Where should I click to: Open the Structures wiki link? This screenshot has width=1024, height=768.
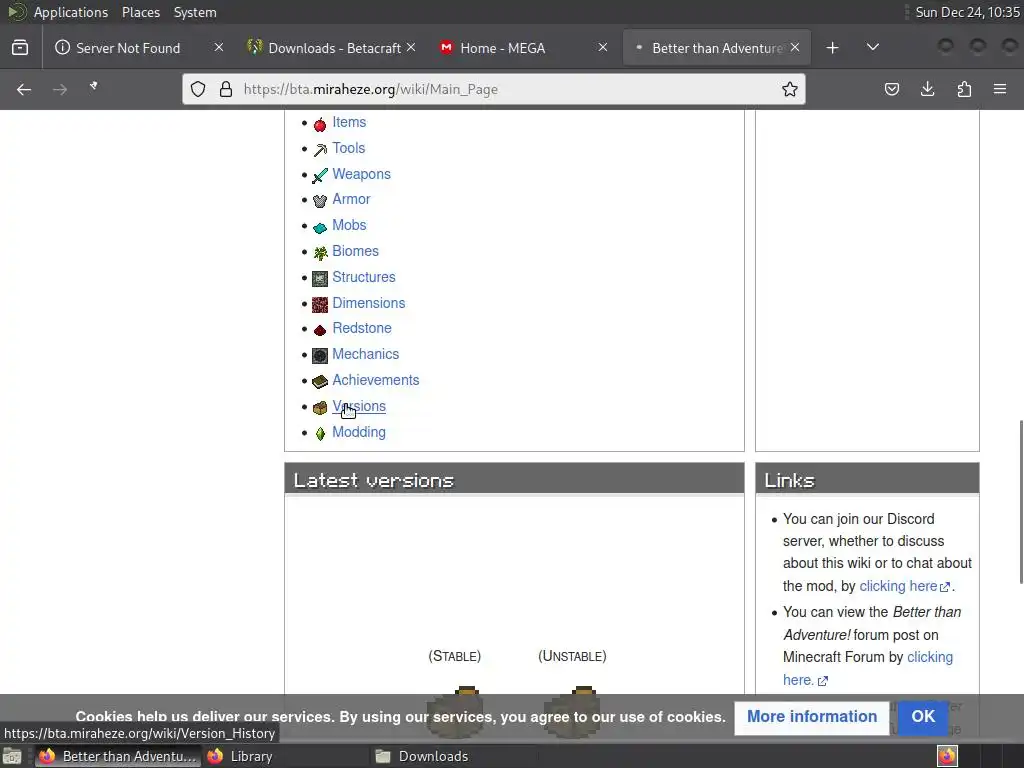coord(364,277)
